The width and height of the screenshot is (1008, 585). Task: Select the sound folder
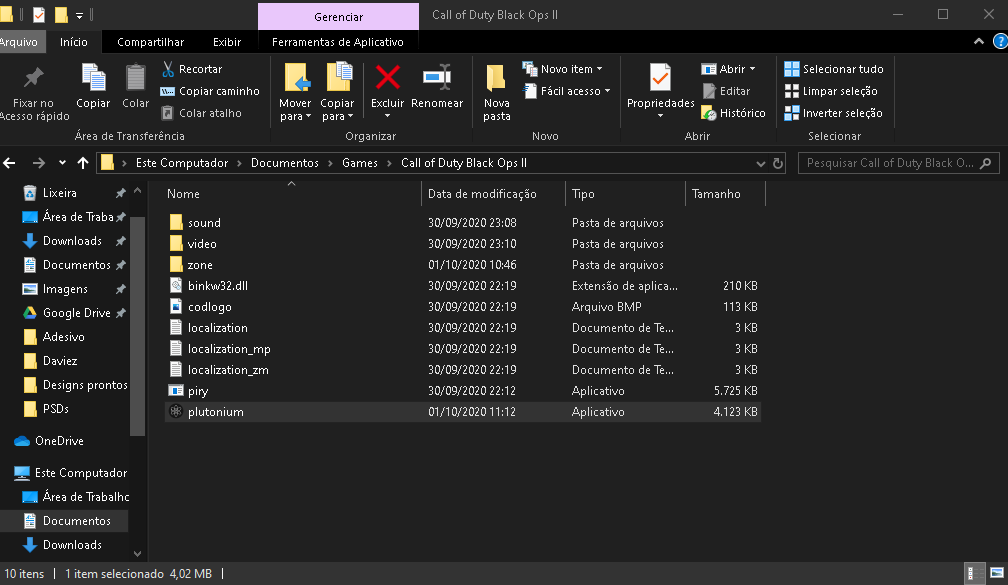[463, 223]
